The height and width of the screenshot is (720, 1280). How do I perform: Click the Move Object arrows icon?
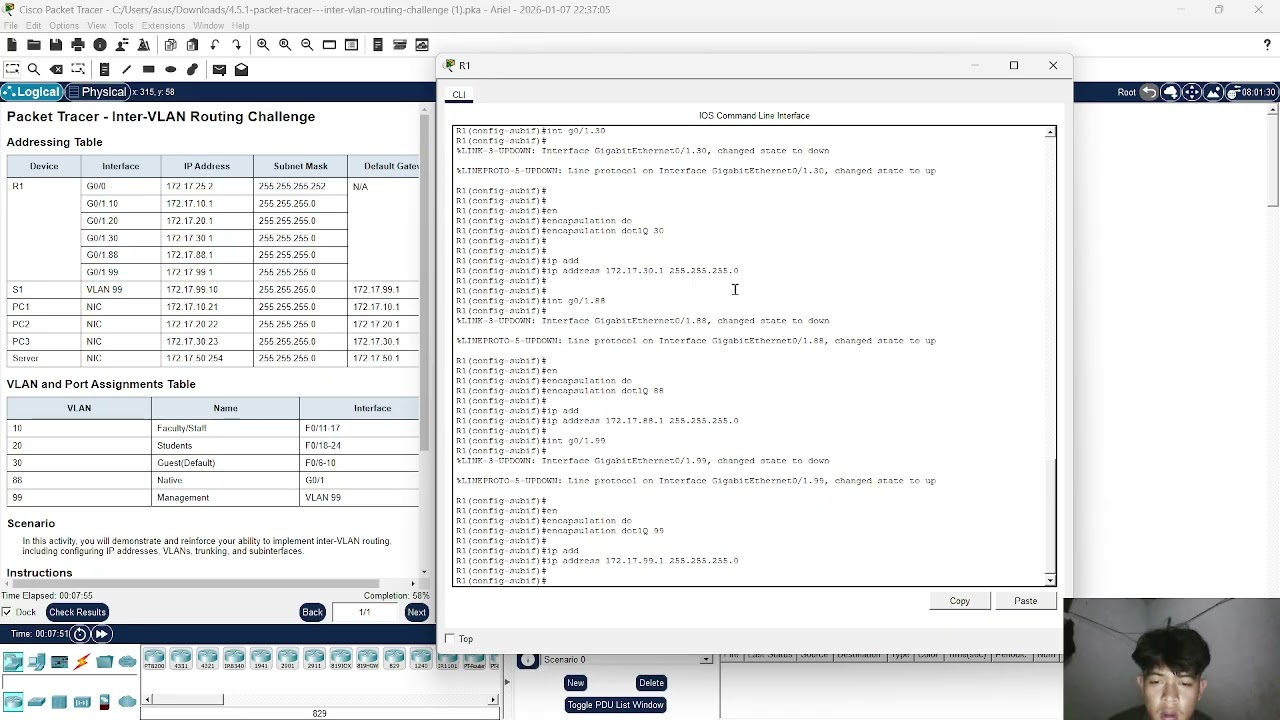[1192, 92]
